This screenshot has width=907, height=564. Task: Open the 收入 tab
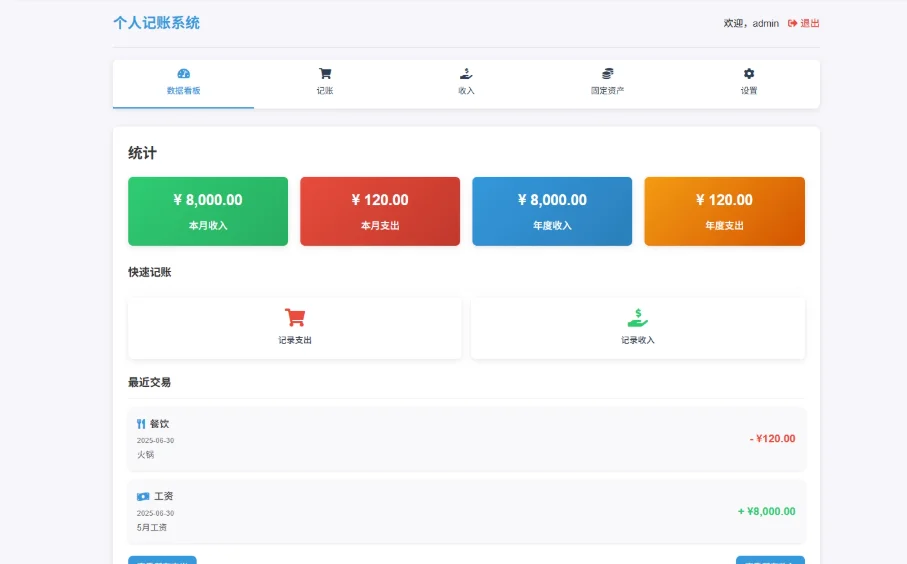[466, 84]
